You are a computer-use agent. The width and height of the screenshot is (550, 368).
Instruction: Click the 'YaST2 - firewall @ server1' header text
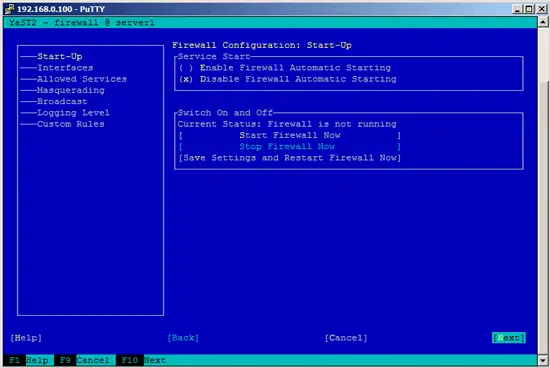[x=82, y=23]
